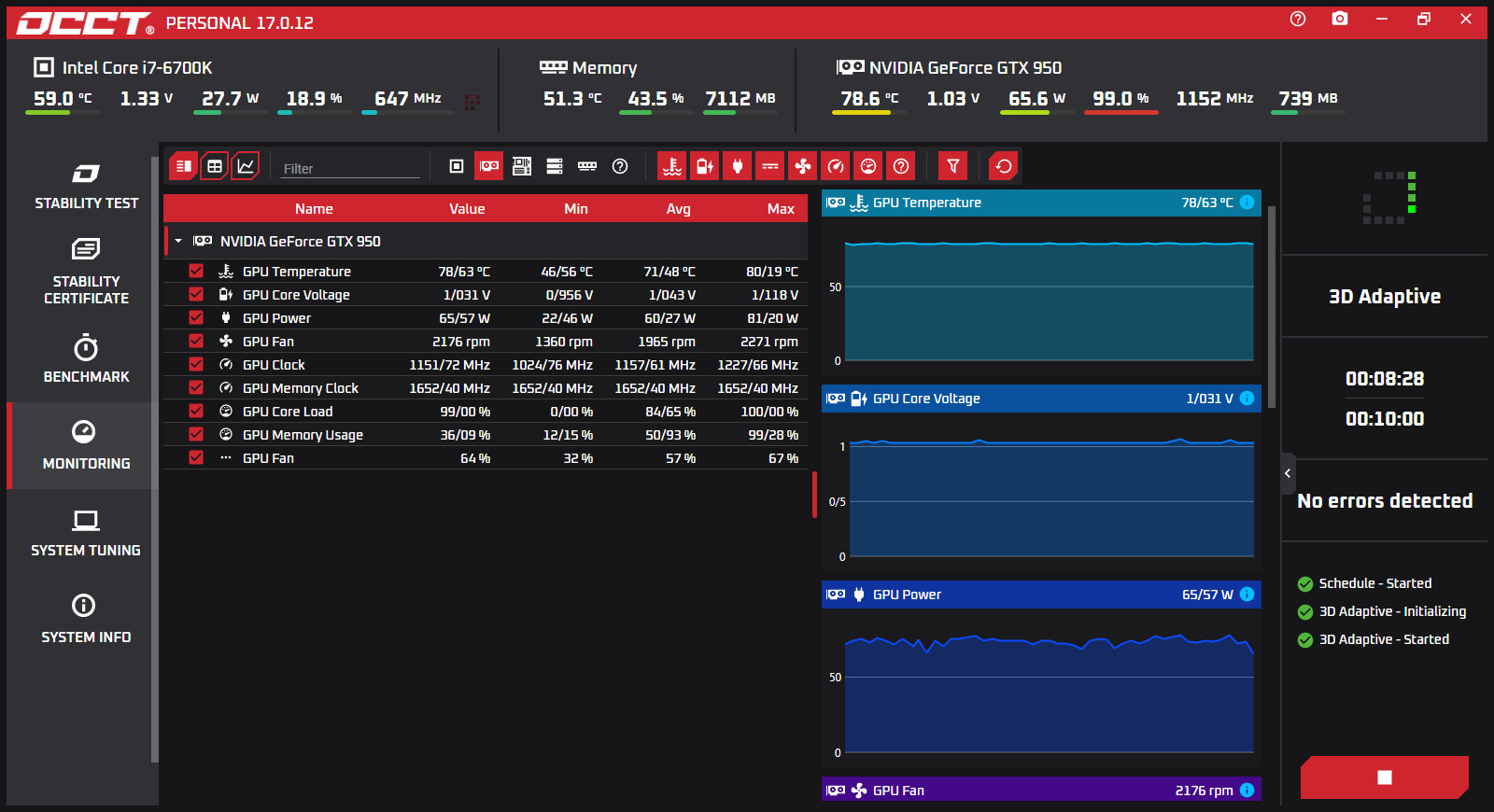Viewport: 1494px width, 812px height.
Task: Open the System Tuning section
Action: [86, 533]
